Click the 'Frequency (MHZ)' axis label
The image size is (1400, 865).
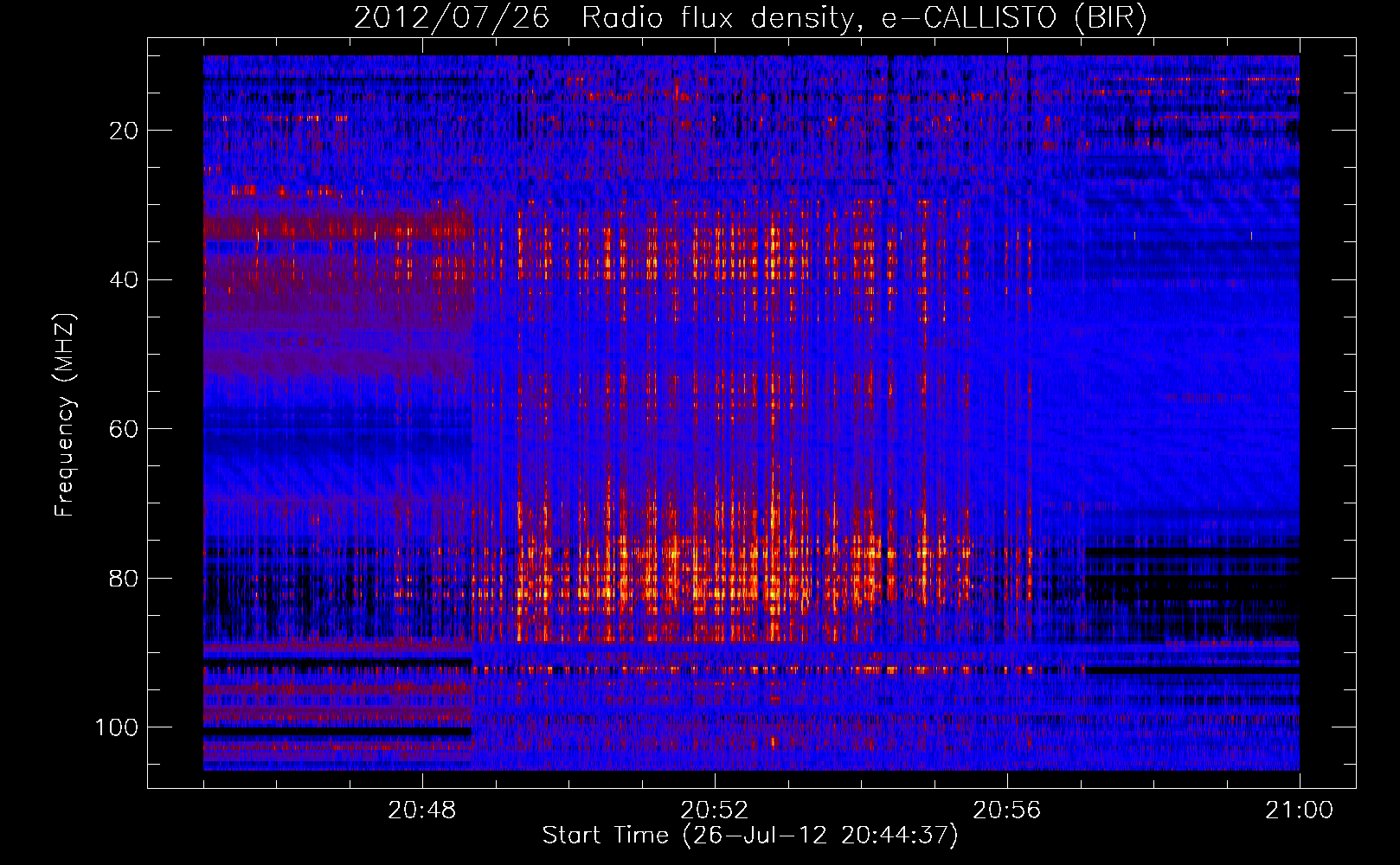coord(65,415)
